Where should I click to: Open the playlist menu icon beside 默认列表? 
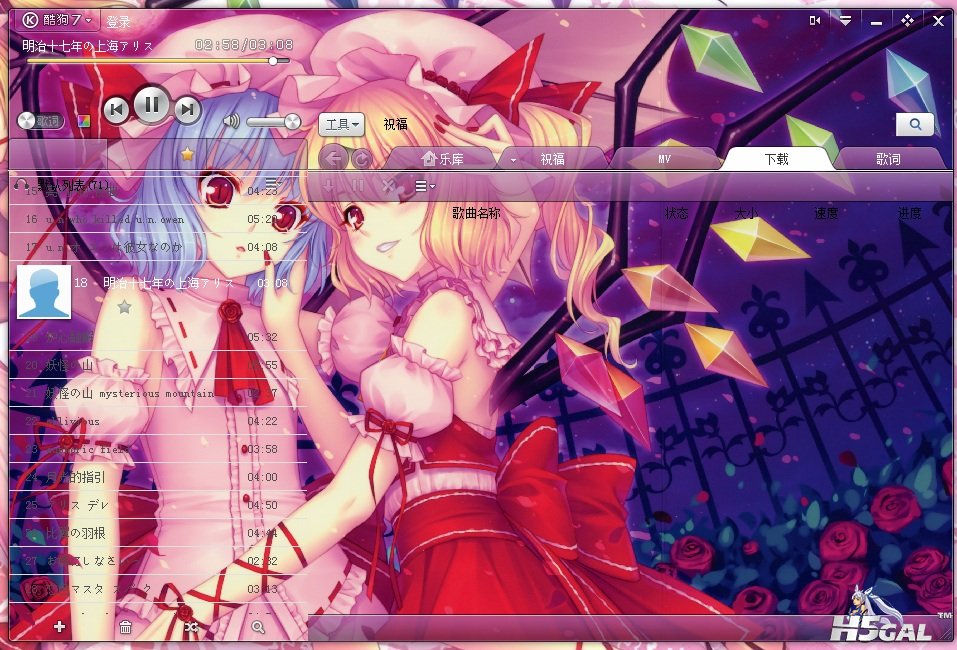point(273,182)
